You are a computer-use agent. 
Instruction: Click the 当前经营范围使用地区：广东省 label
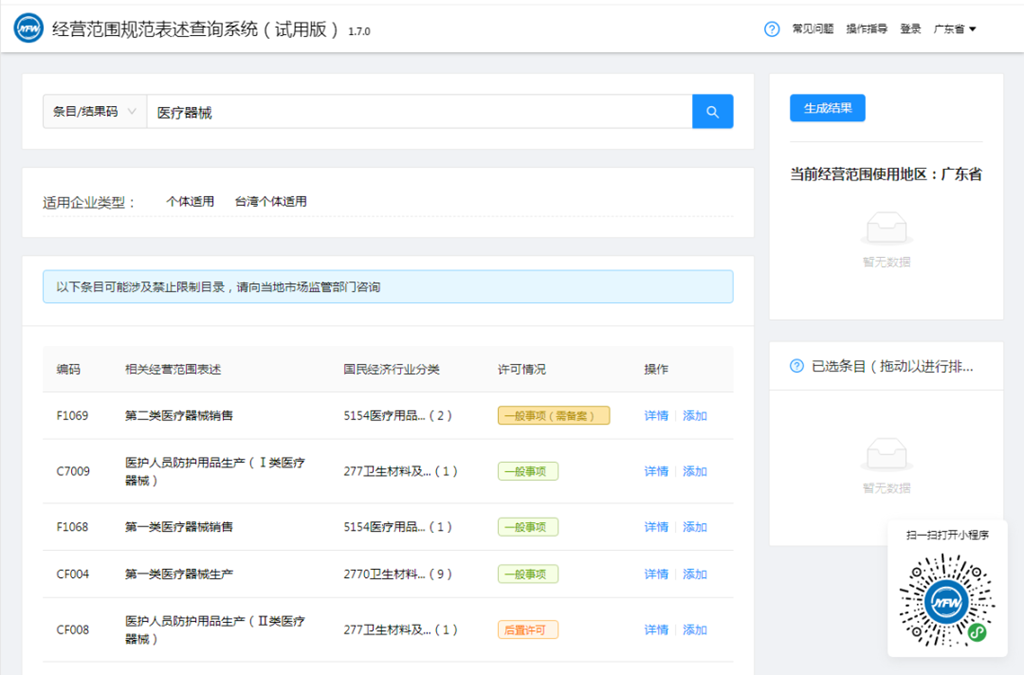click(886, 174)
